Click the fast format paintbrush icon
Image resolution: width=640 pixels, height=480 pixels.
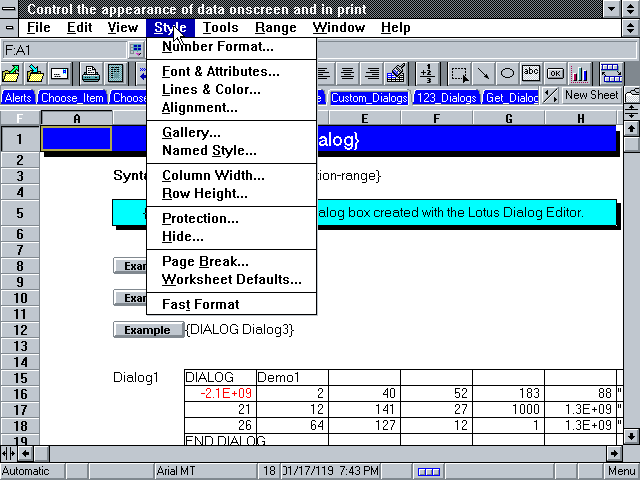[396, 74]
